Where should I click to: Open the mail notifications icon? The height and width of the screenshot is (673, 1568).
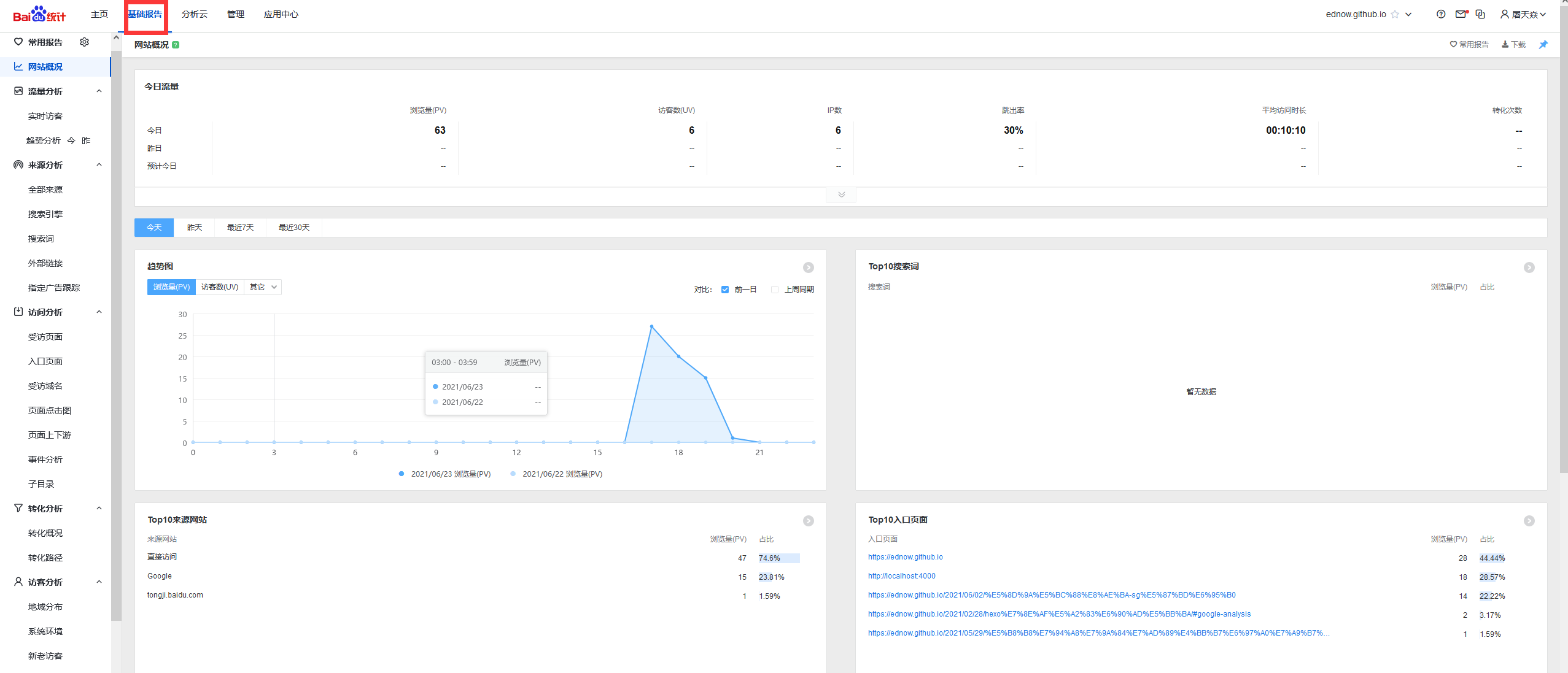pos(1461,14)
